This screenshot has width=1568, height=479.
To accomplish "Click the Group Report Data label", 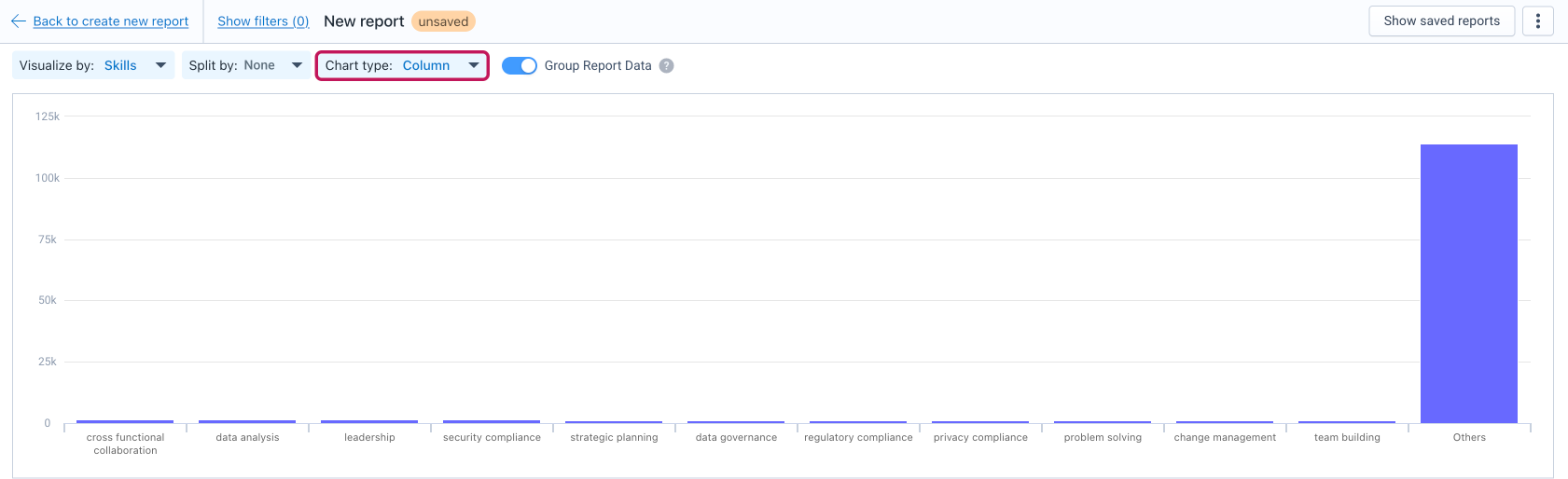I will (598, 66).
